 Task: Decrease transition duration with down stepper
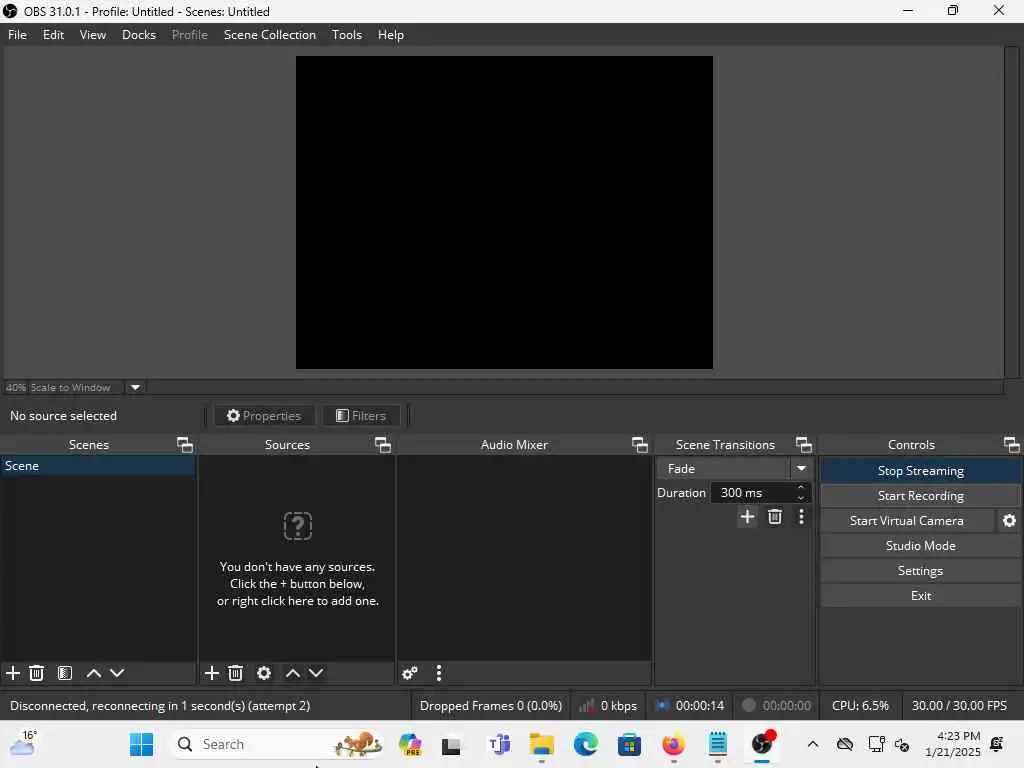click(801, 498)
